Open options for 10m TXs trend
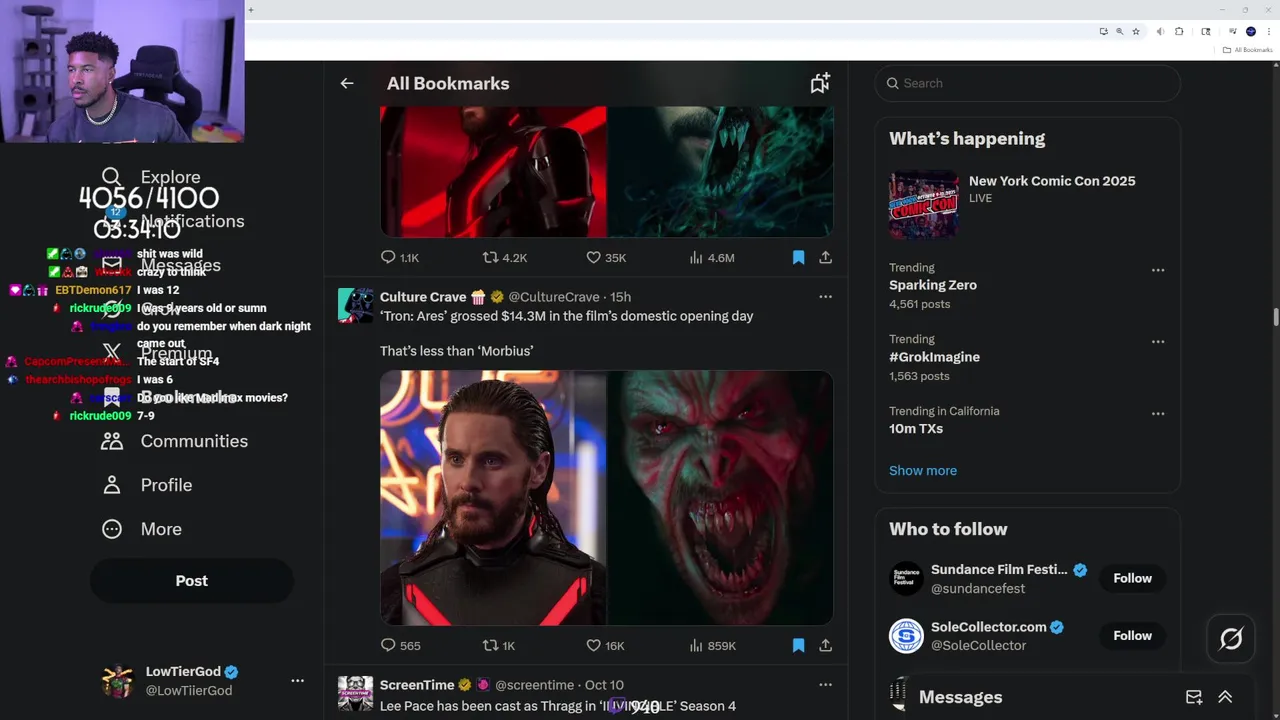1280x720 pixels. pyautogui.click(x=1158, y=414)
